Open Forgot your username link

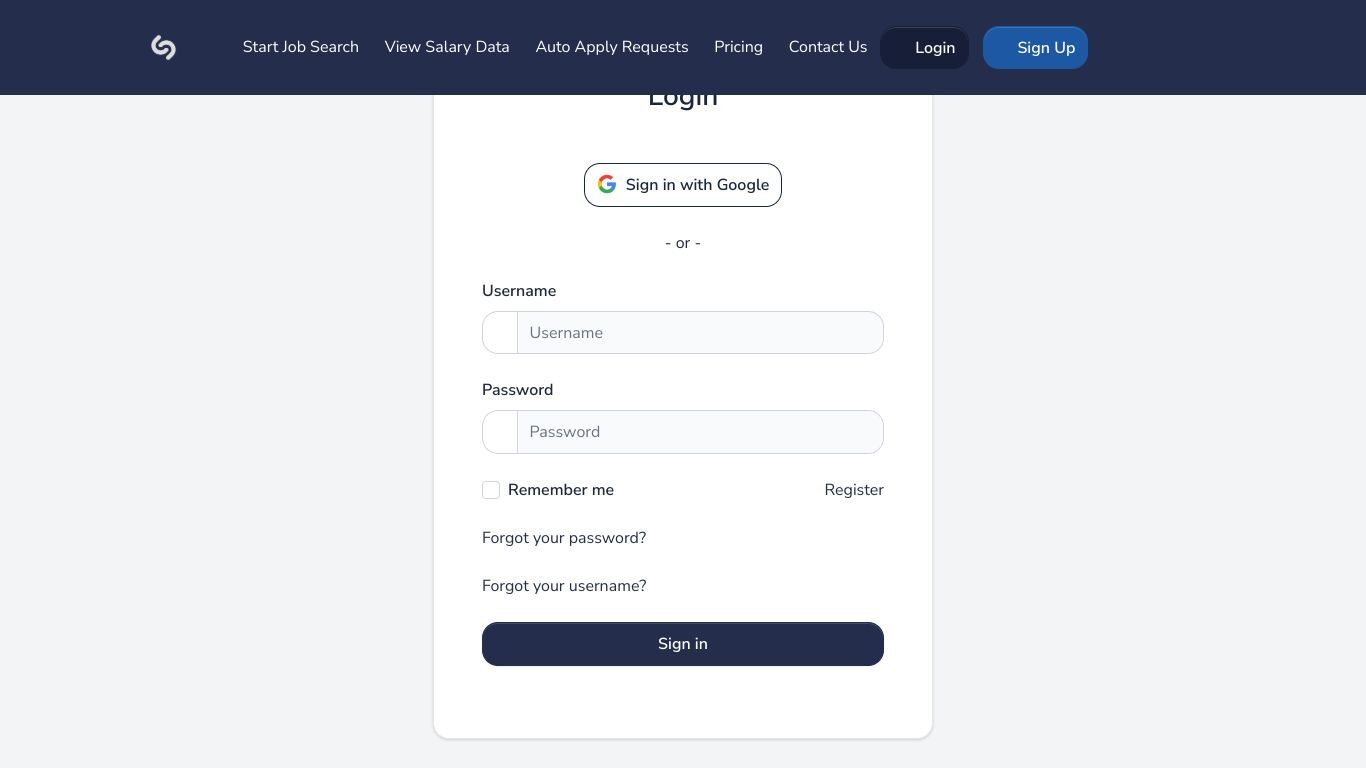[564, 586]
